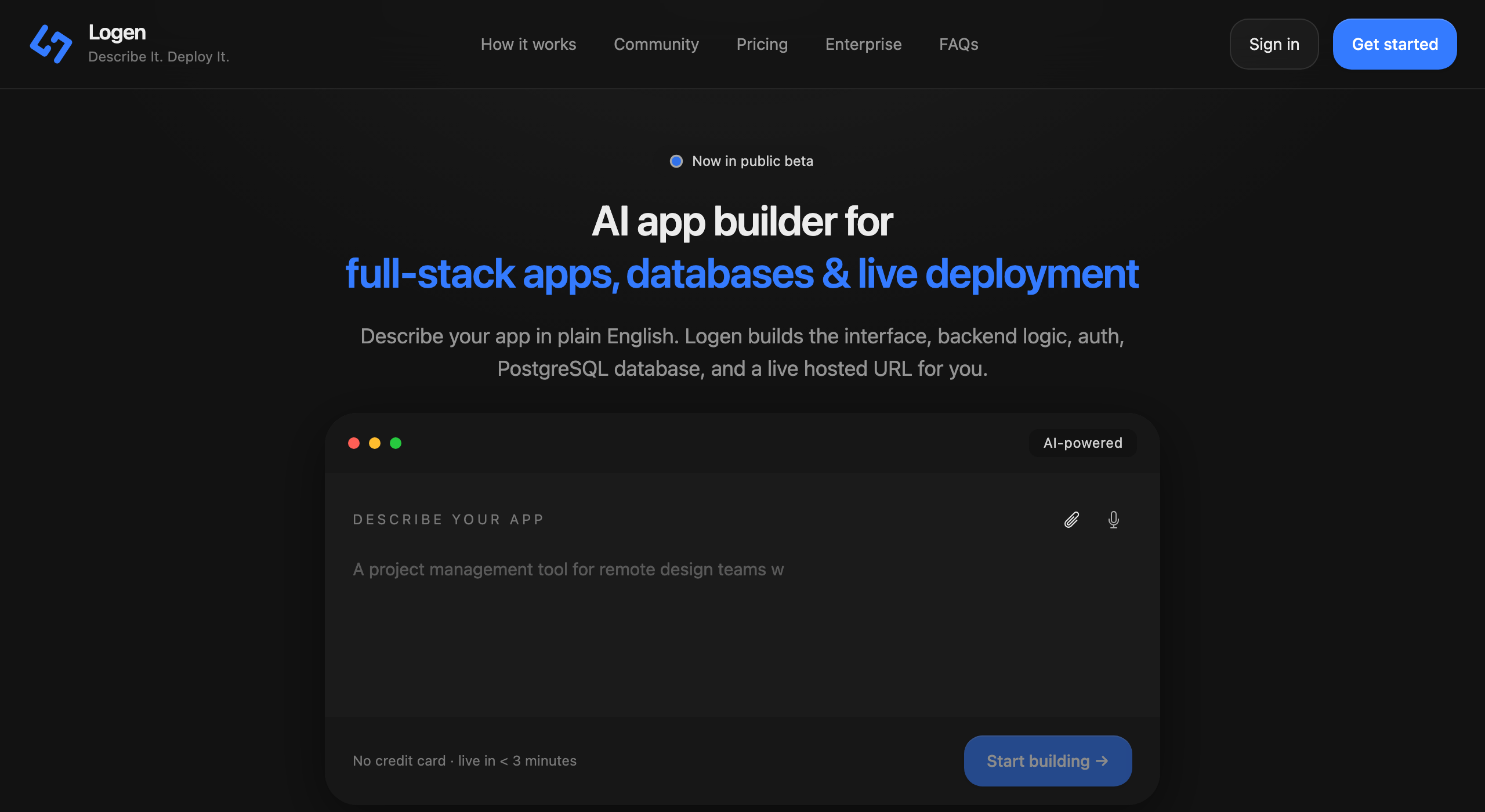Click the green window dot
This screenshot has width=1485, height=812.
[396, 443]
